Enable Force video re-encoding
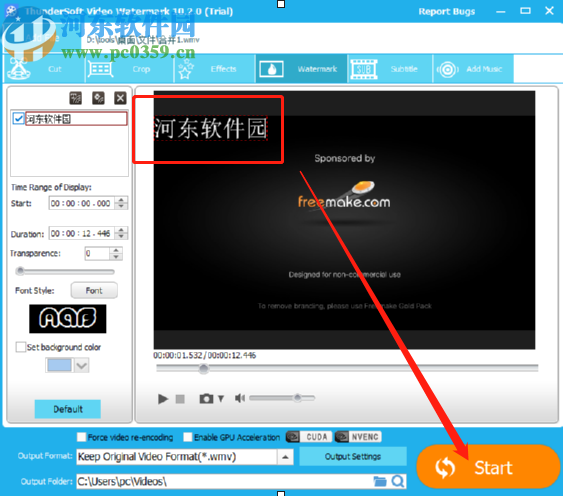This screenshot has width=563, height=496. point(82,437)
